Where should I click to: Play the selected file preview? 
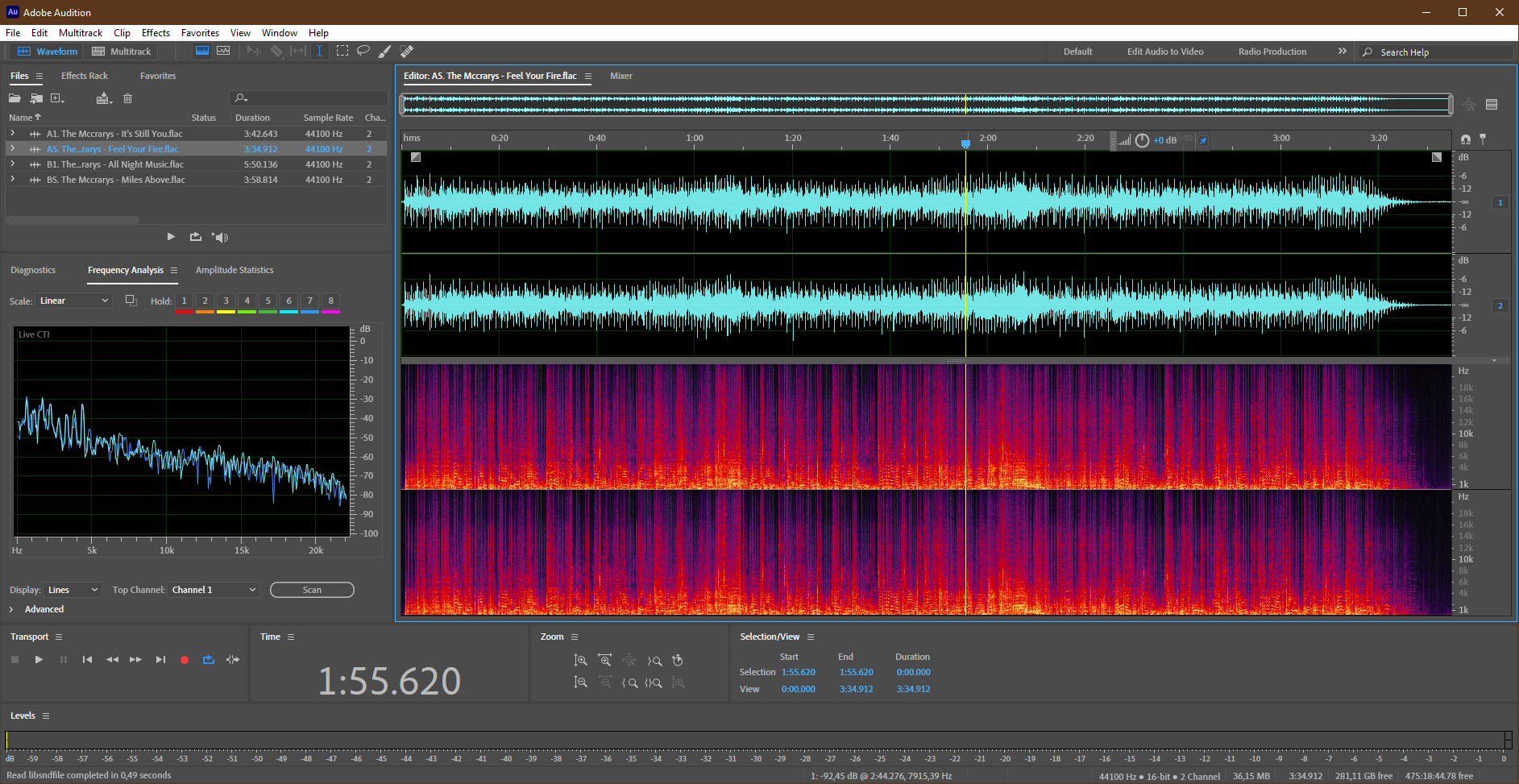(x=171, y=237)
